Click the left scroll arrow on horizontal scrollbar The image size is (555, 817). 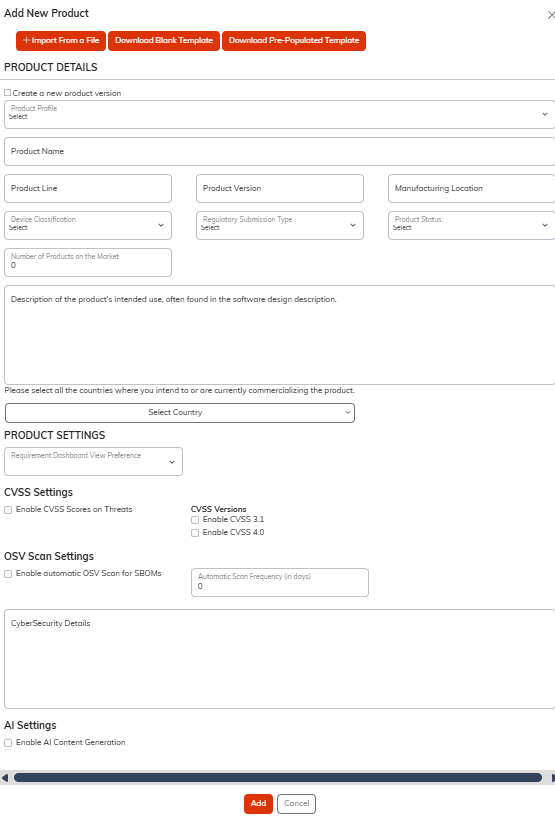pos(5,778)
